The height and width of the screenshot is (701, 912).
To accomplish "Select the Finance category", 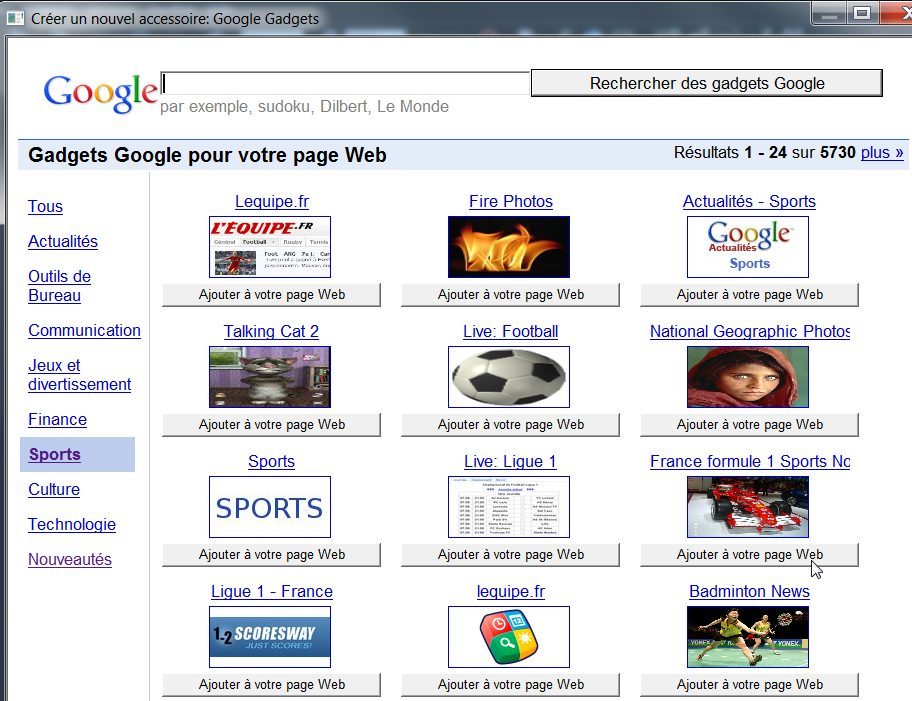I will click(58, 419).
